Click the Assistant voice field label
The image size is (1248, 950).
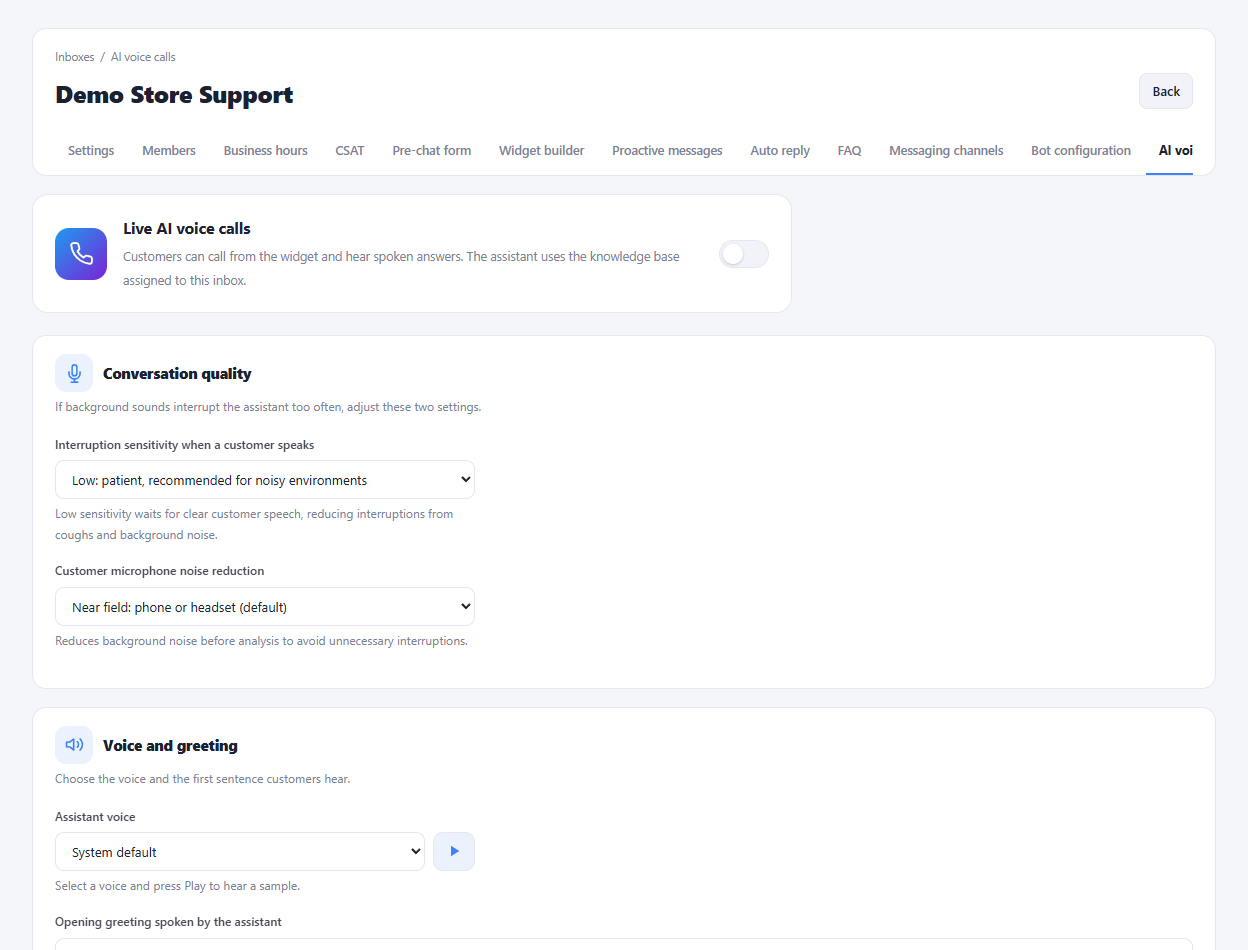[95, 817]
